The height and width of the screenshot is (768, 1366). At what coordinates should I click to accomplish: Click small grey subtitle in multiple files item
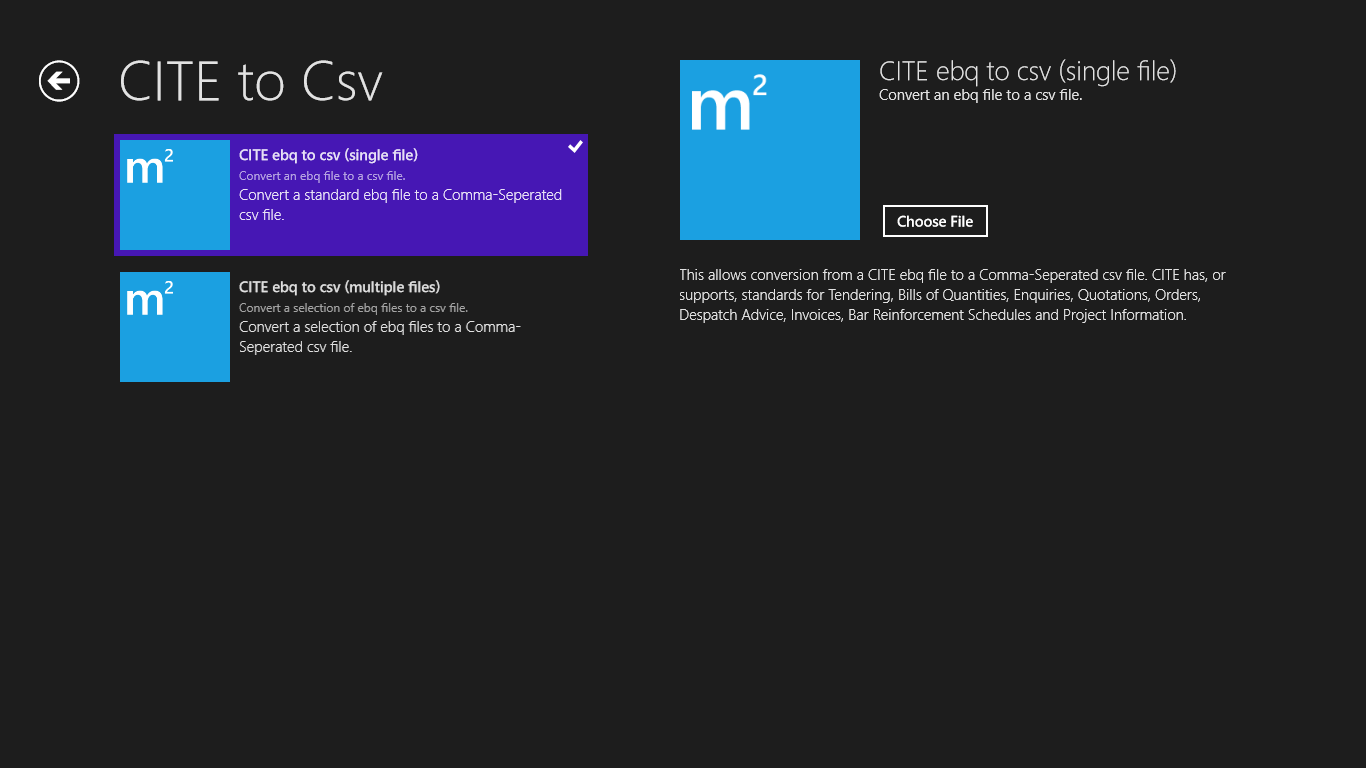point(353,308)
